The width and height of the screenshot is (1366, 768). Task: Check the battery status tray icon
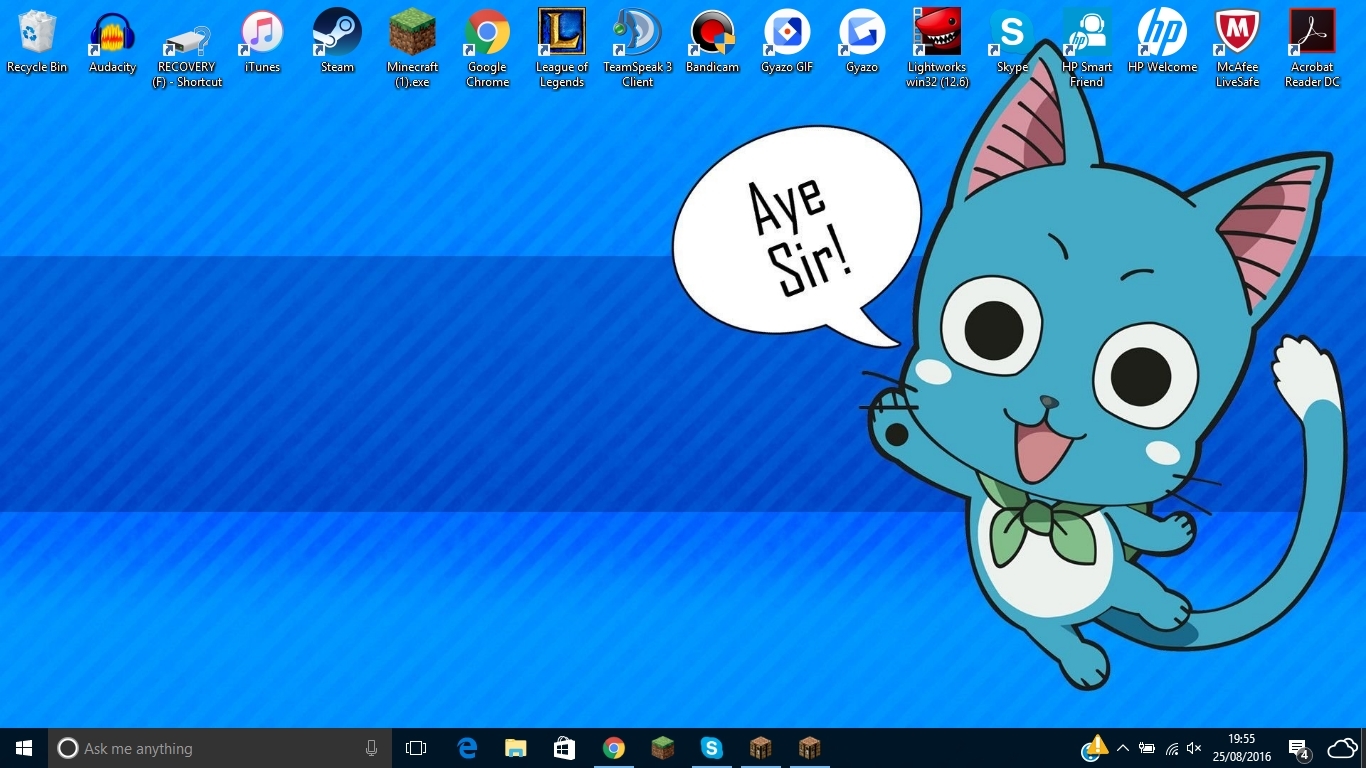(x=1147, y=748)
